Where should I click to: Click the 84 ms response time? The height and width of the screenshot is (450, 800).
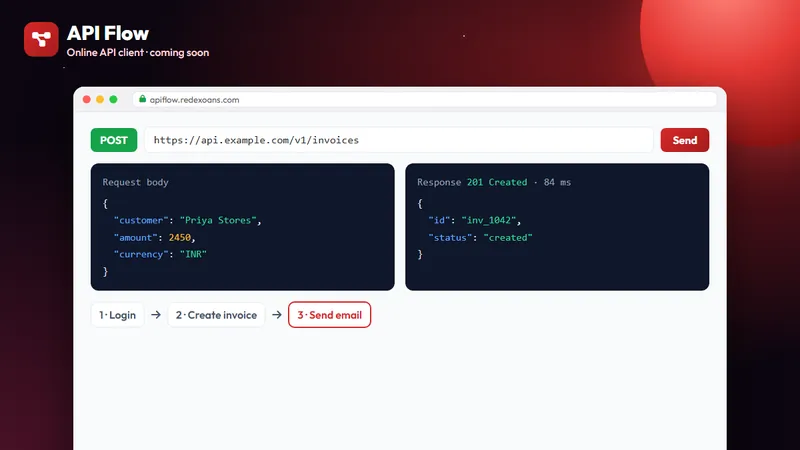click(557, 182)
